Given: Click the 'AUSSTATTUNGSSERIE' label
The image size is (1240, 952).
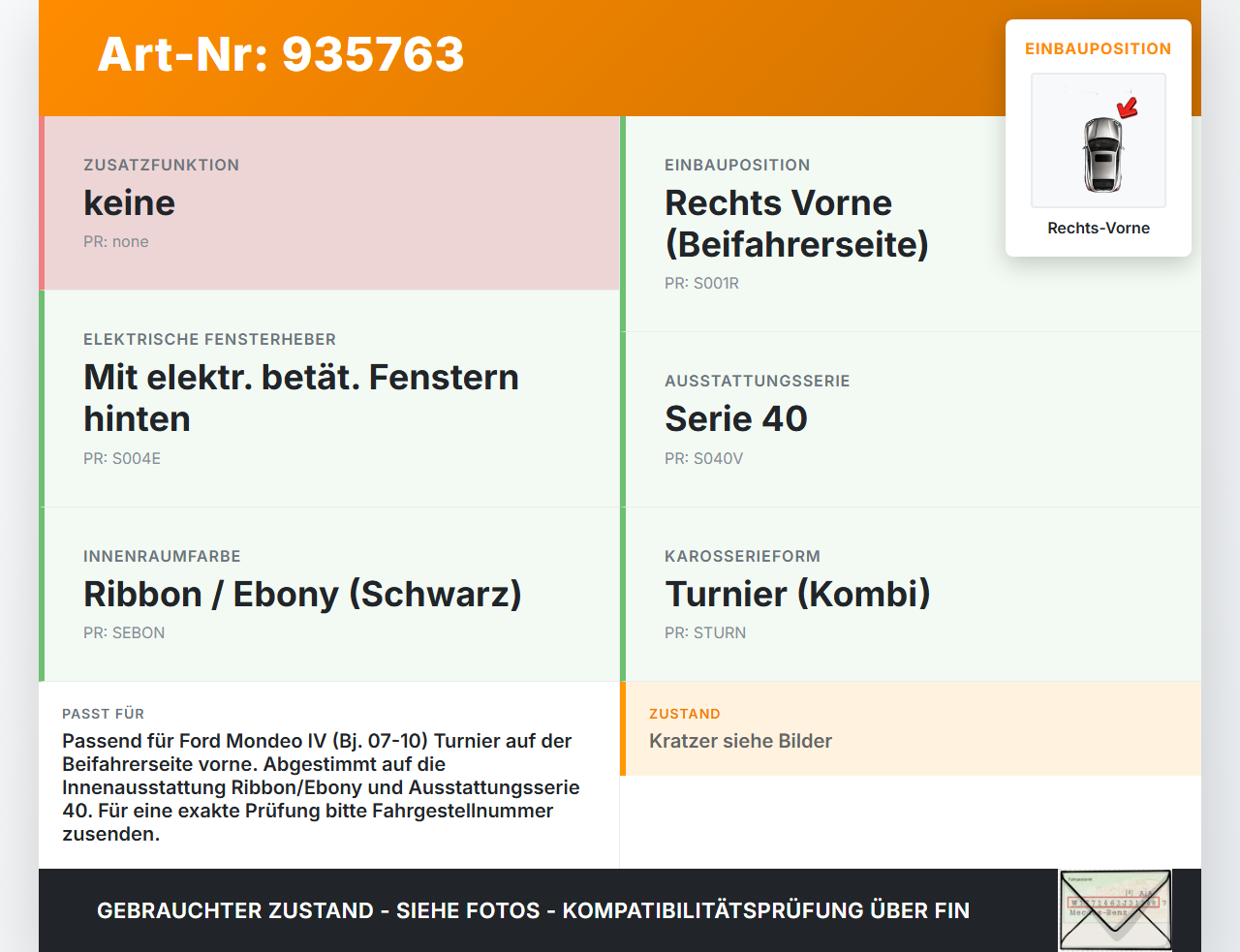Looking at the screenshot, I should click(758, 382).
